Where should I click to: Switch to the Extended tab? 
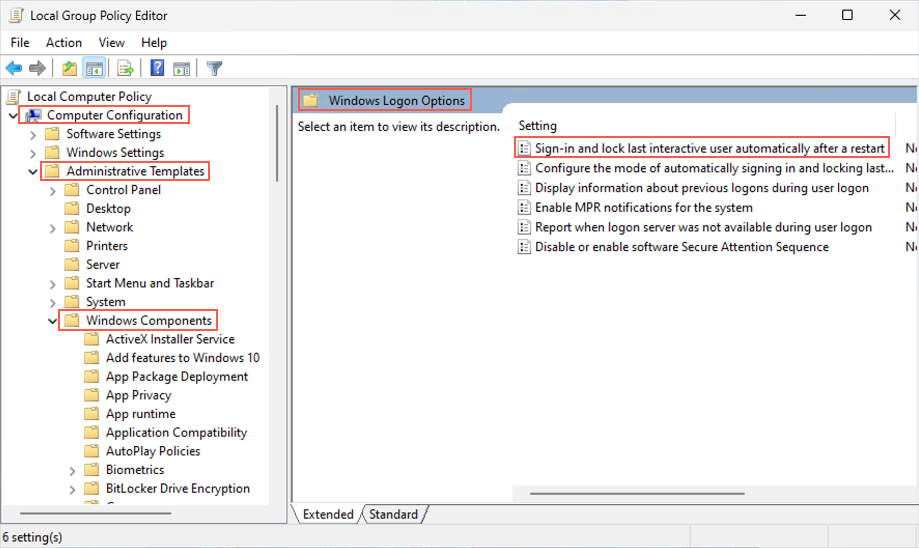(328, 514)
